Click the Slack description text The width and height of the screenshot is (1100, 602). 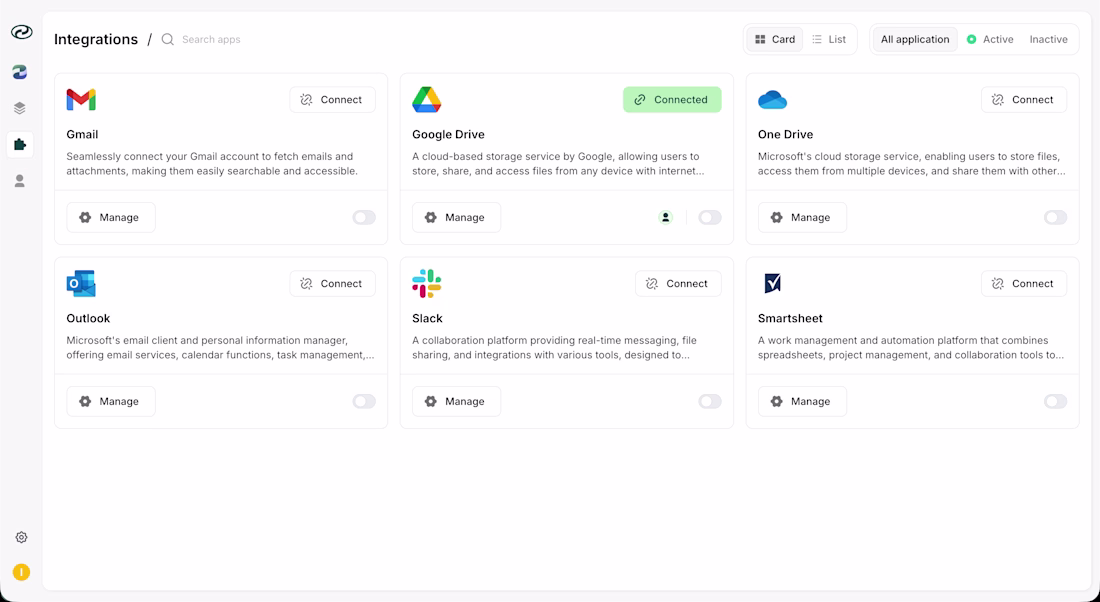coord(554,347)
